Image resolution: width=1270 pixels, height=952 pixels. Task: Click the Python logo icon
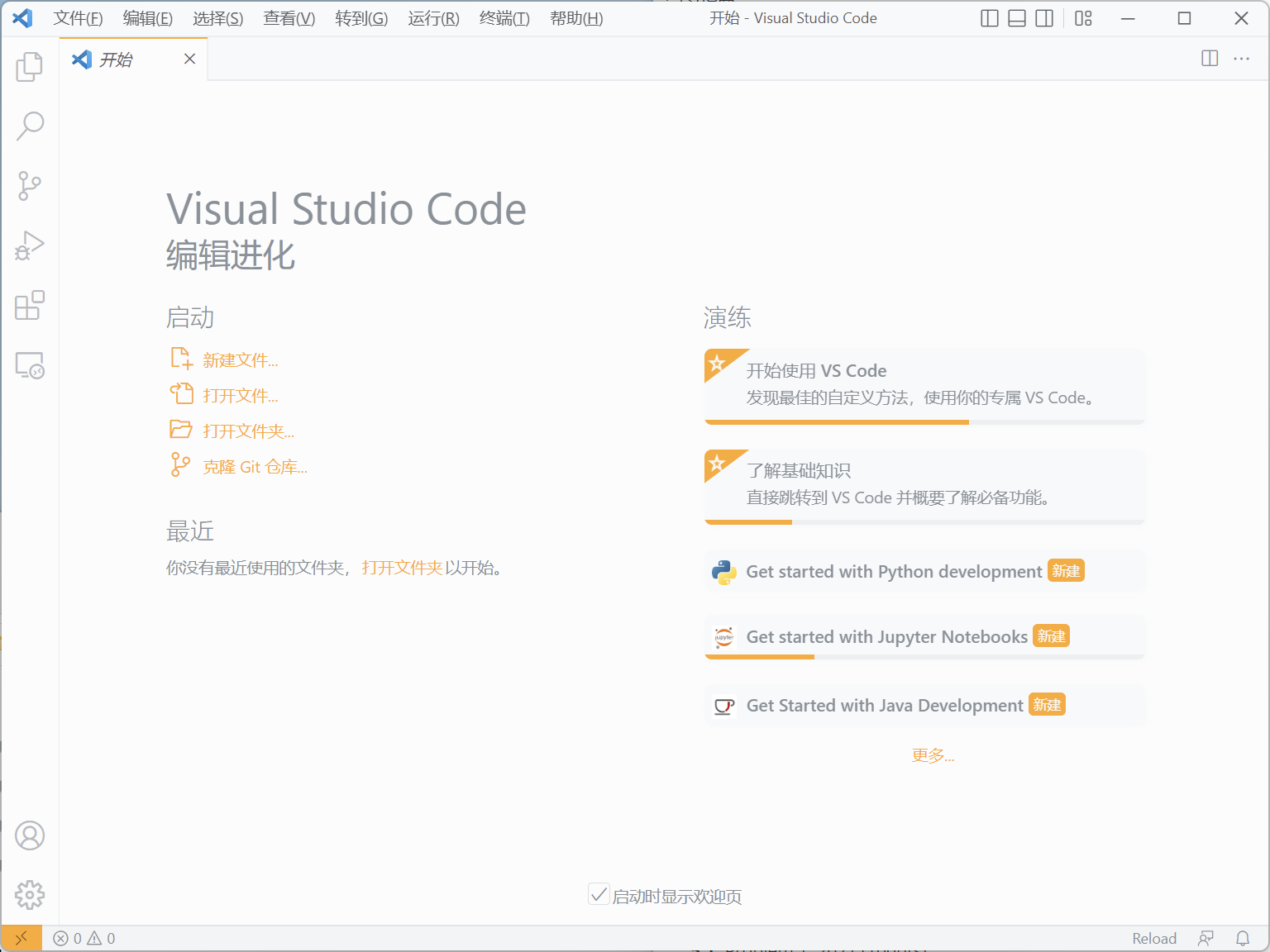pos(724,572)
